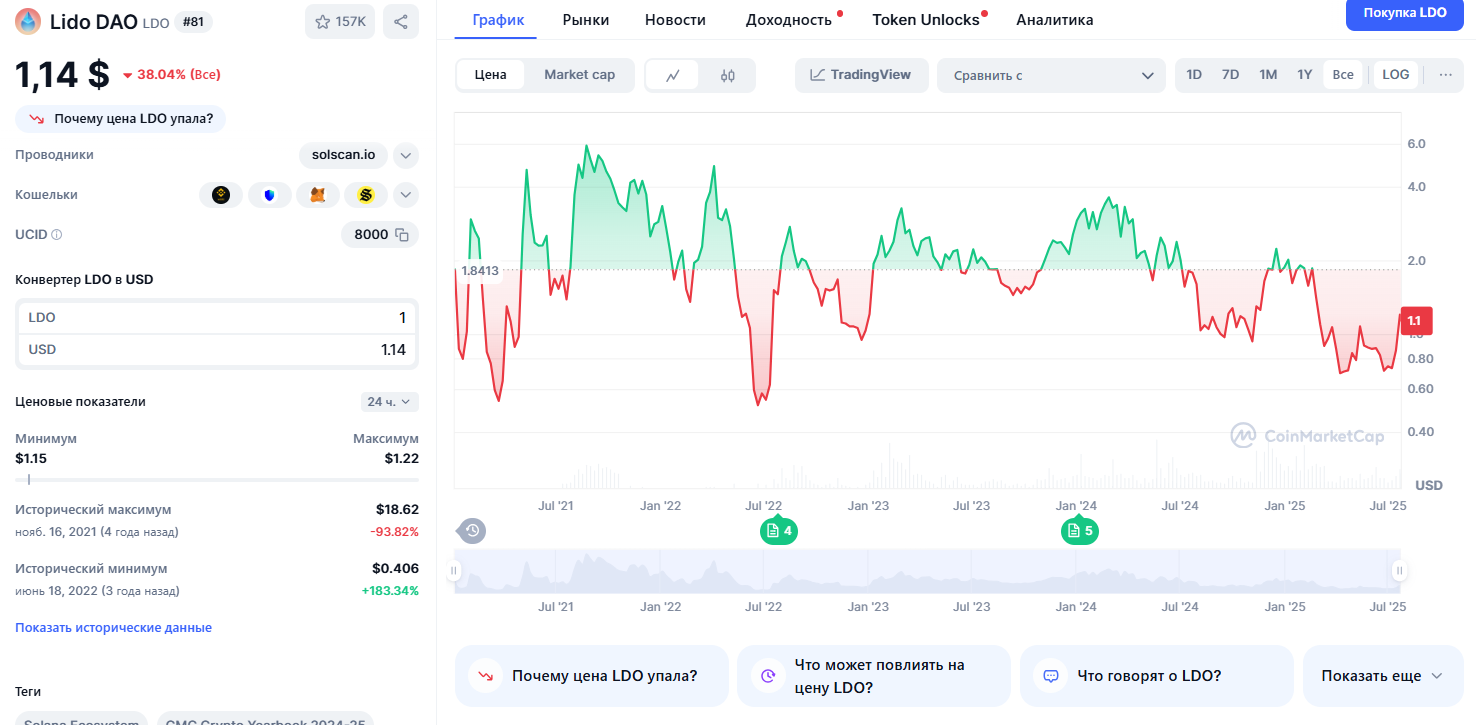Open the Binance wallet icon
1476x725 pixels.
221,195
